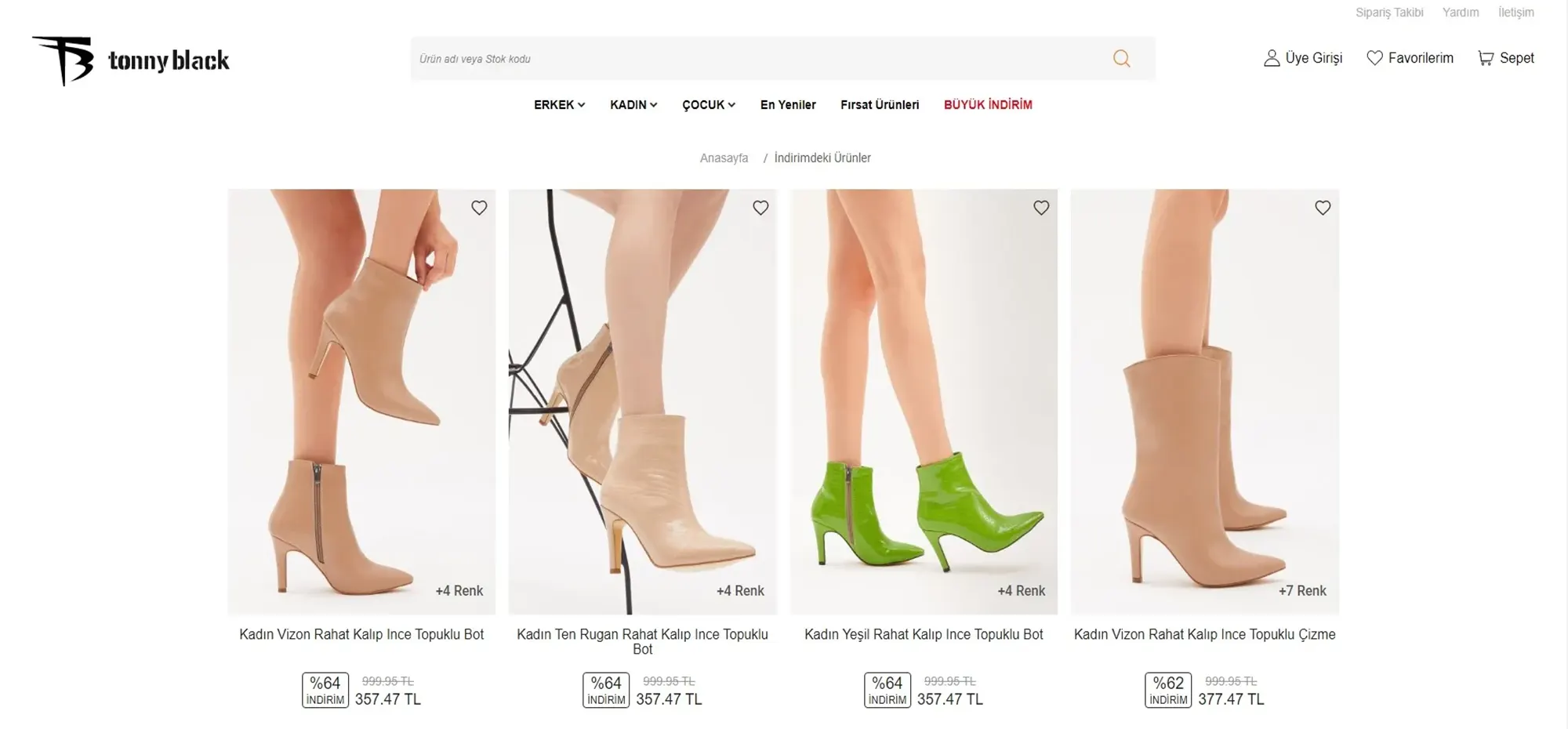
Task: Expand the KADIN category dropdown
Action: click(x=633, y=105)
